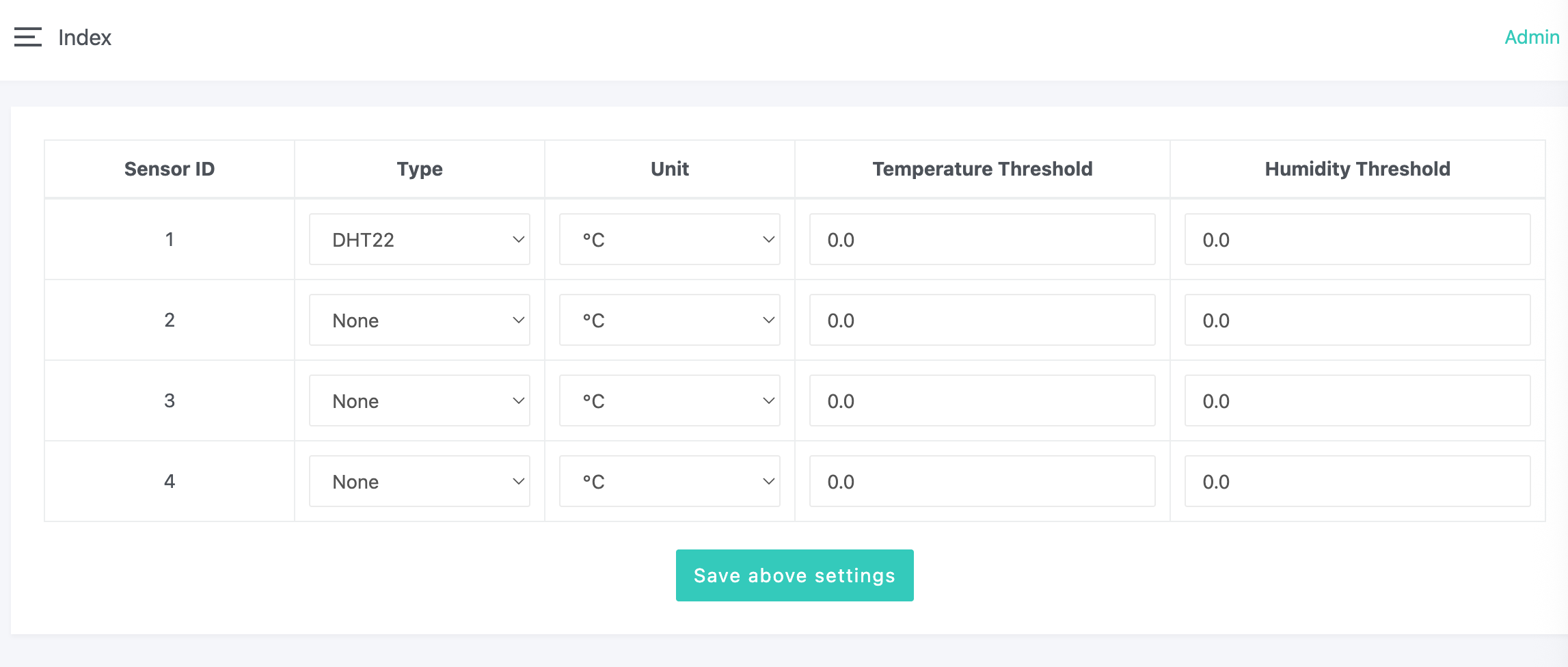Focus sensor 1 Temperature Threshold field
Image resolution: width=1568 pixels, height=667 pixels.
(982, 239)
